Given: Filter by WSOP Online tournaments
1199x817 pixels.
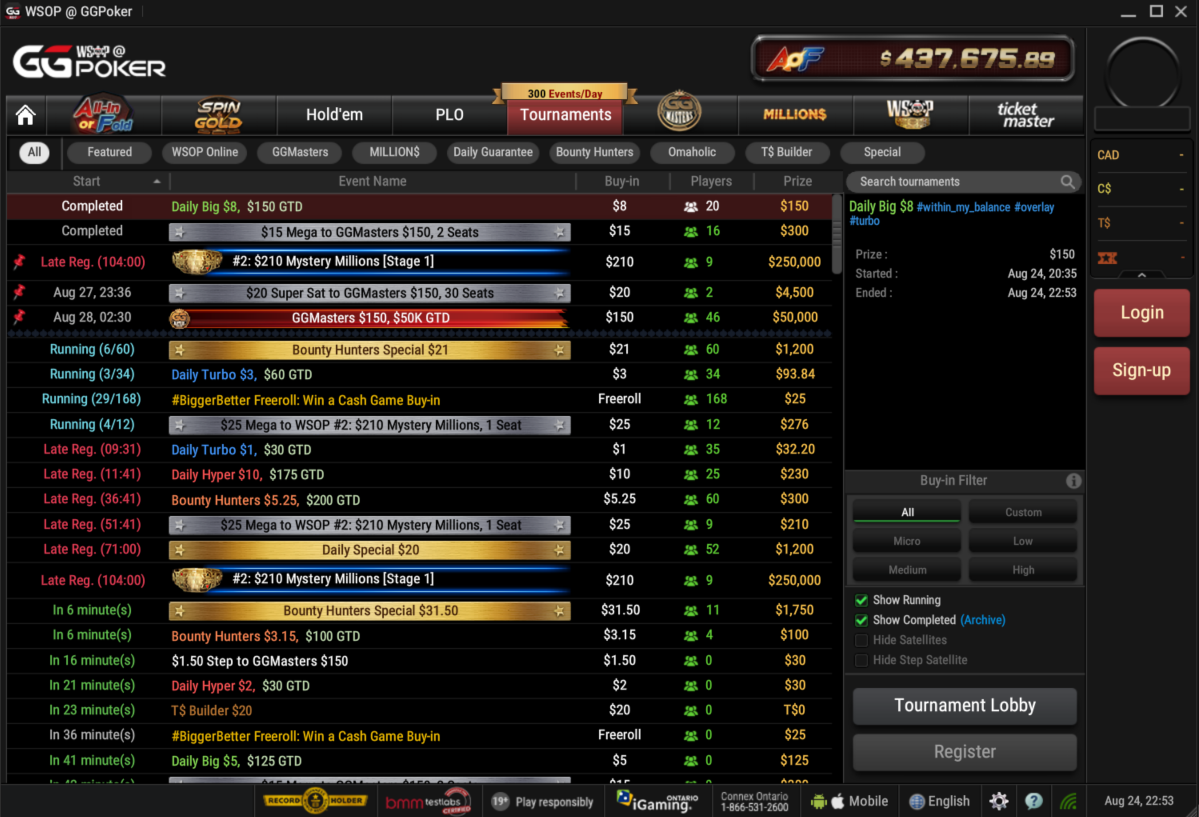Looking at the screenshot, I should pos(205,152).
